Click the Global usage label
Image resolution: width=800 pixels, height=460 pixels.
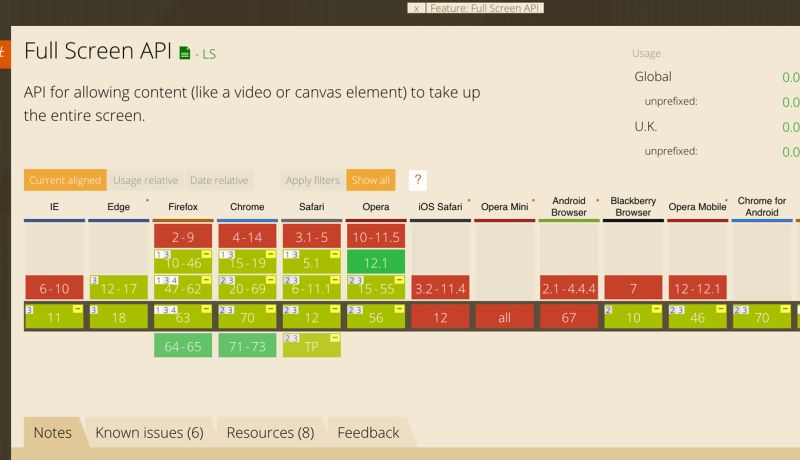(x=653, y=76)
